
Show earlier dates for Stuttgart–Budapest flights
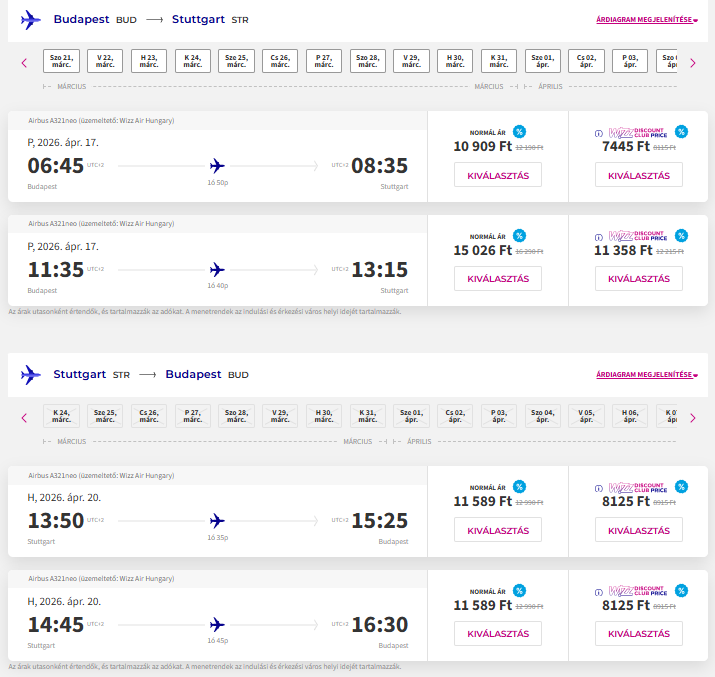(24, 417)
